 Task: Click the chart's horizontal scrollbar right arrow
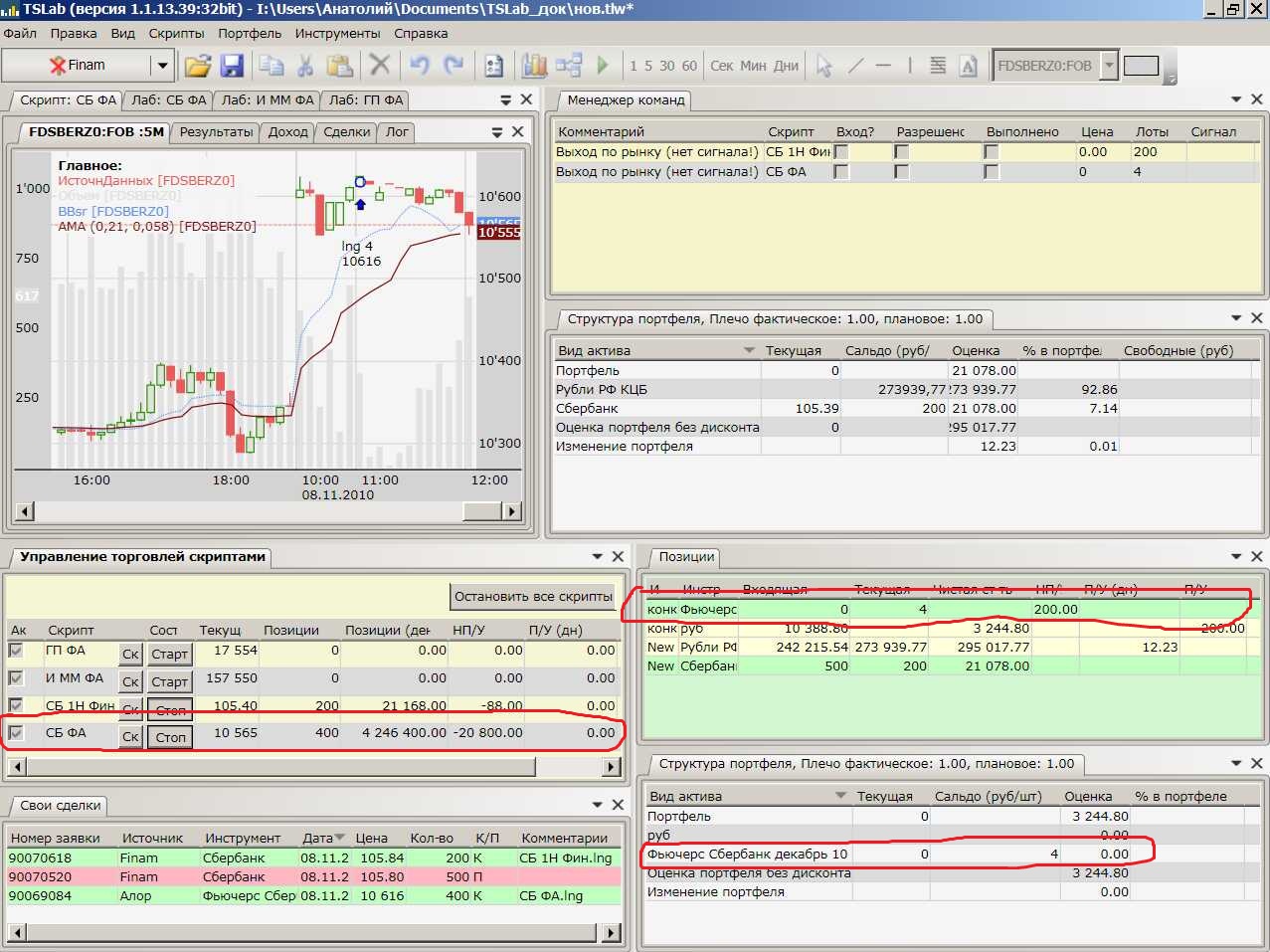coord(511,511)
